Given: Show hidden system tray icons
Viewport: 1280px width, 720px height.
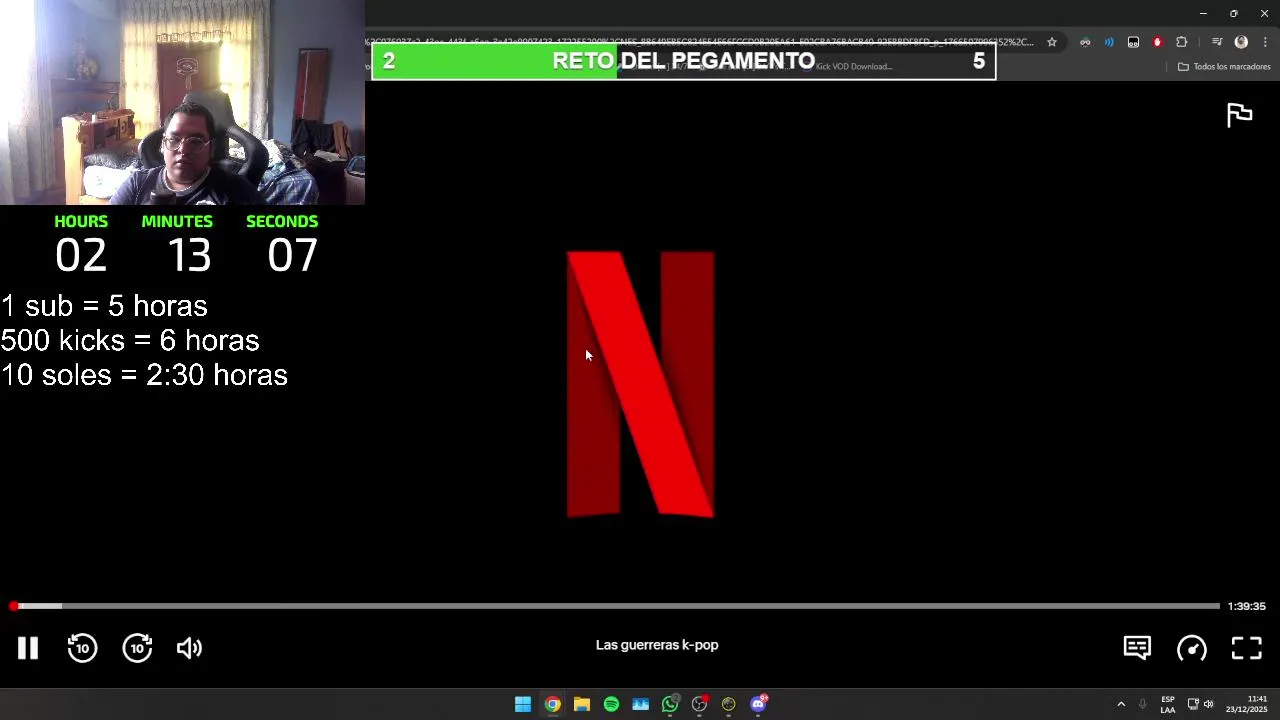Looking at the screenshot, I should [x=1121, y=704].
